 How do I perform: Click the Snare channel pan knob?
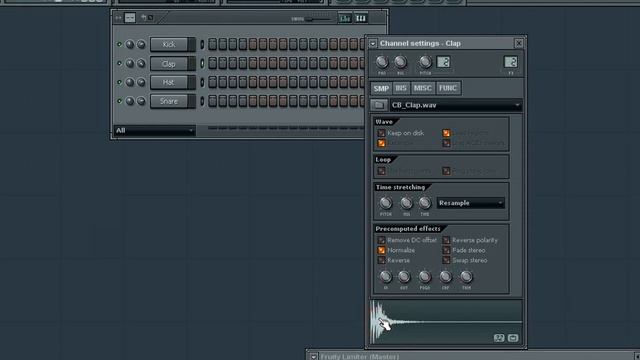coord(130,101)
